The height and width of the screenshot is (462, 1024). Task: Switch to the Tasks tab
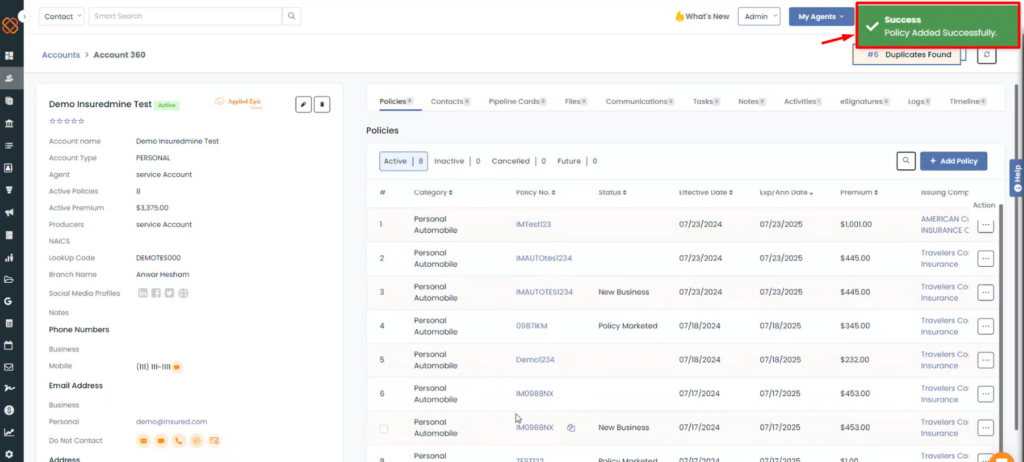706,102
